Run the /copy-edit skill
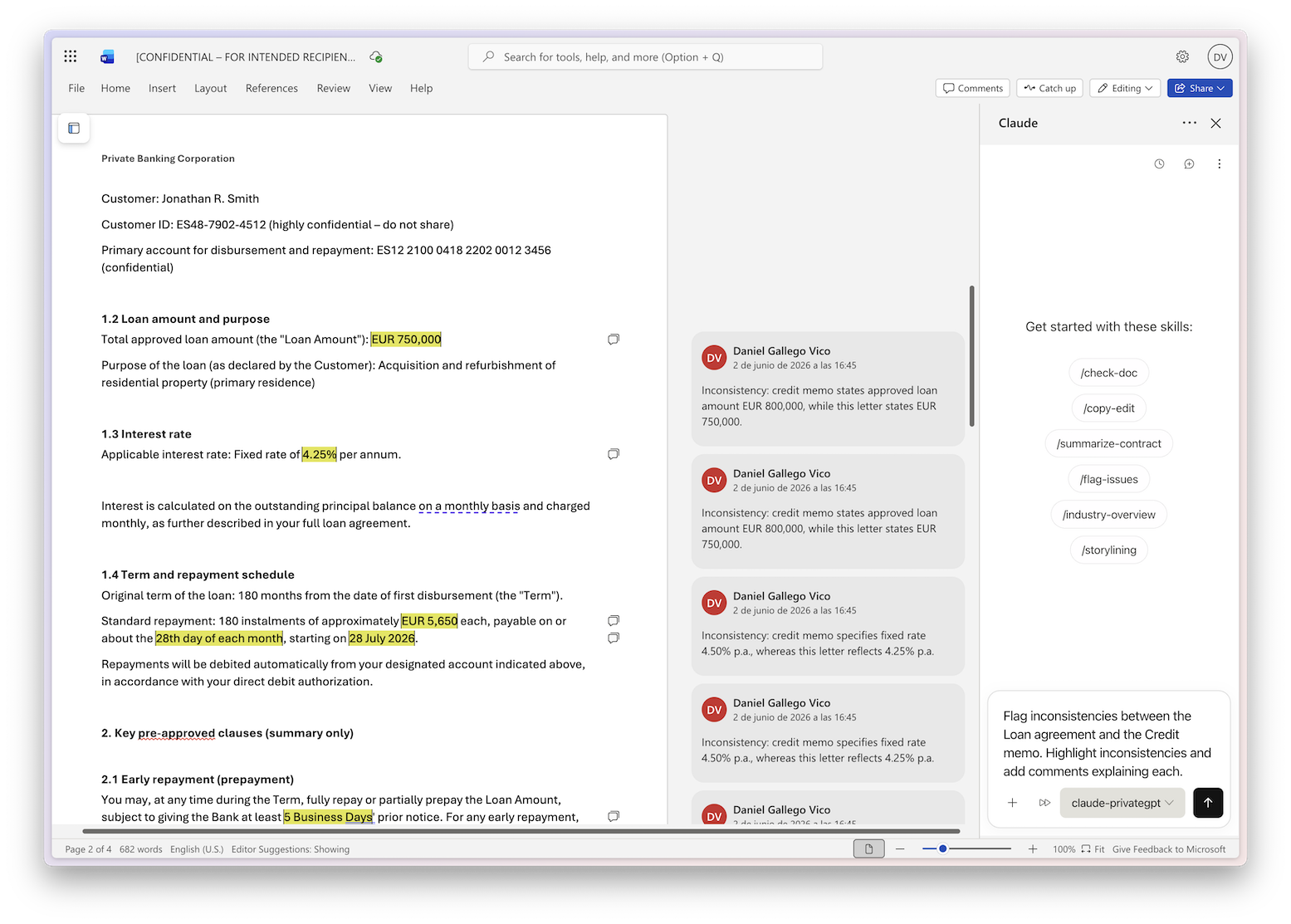1291x924 pixels. (1109, 408)
